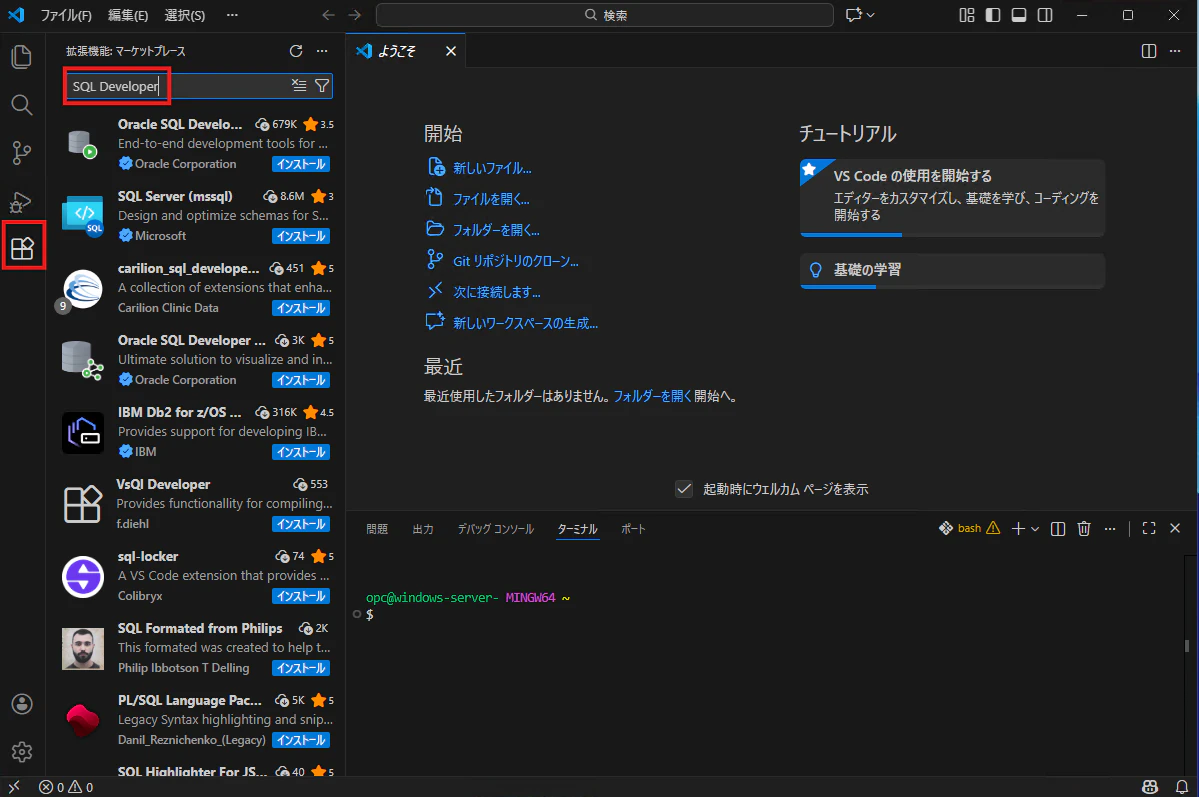Open the Accounts icon in activity bar

[21, 704]
